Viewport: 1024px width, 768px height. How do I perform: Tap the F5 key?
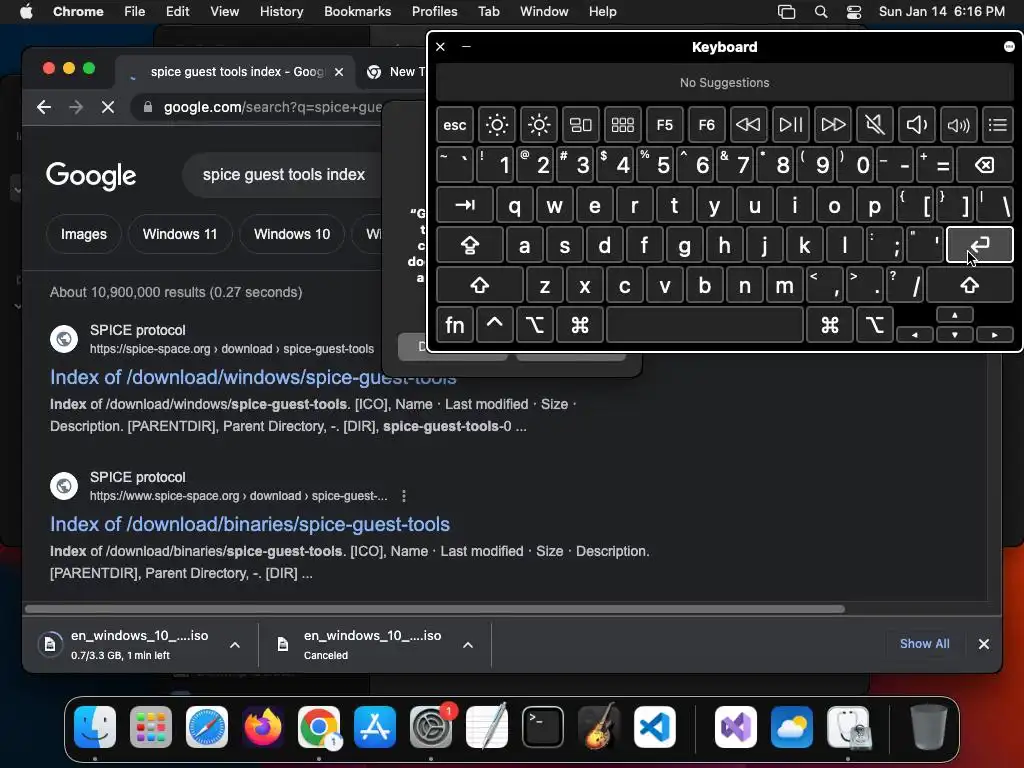pos(664,125)
